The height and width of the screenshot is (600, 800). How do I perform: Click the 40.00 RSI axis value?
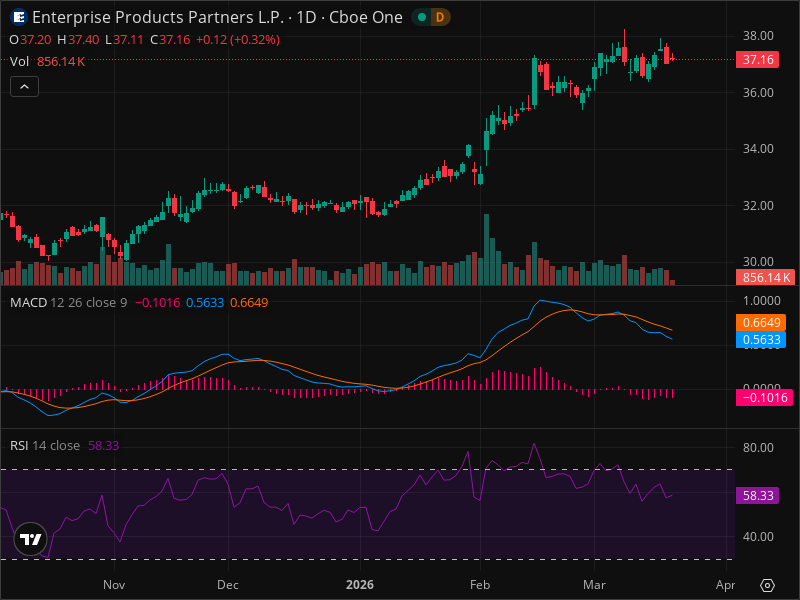pos(758,536)
